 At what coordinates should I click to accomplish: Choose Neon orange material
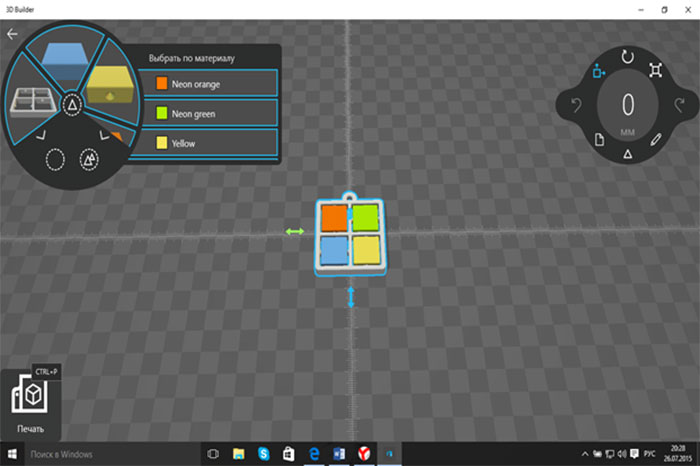(209, 83)
